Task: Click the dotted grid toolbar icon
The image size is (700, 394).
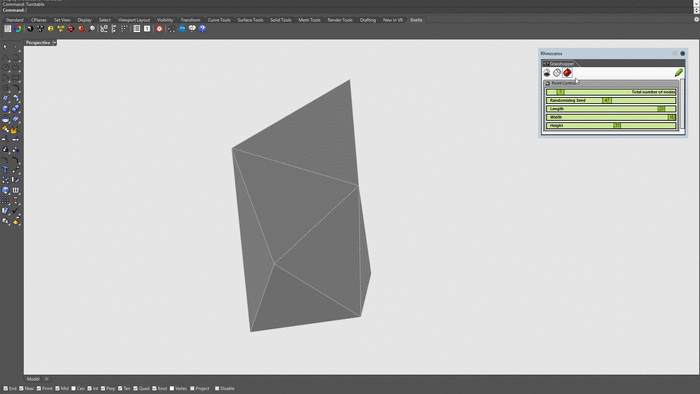Action: pos(124,29)
